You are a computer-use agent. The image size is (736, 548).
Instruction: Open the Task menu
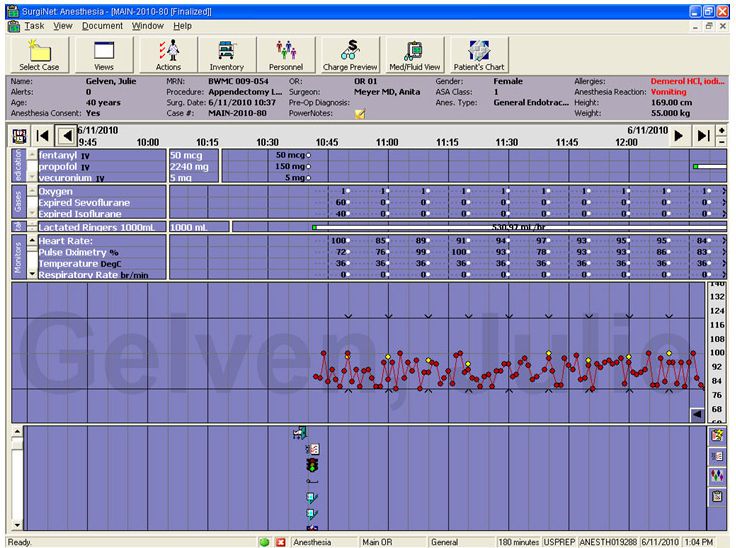tap(34, 26)
